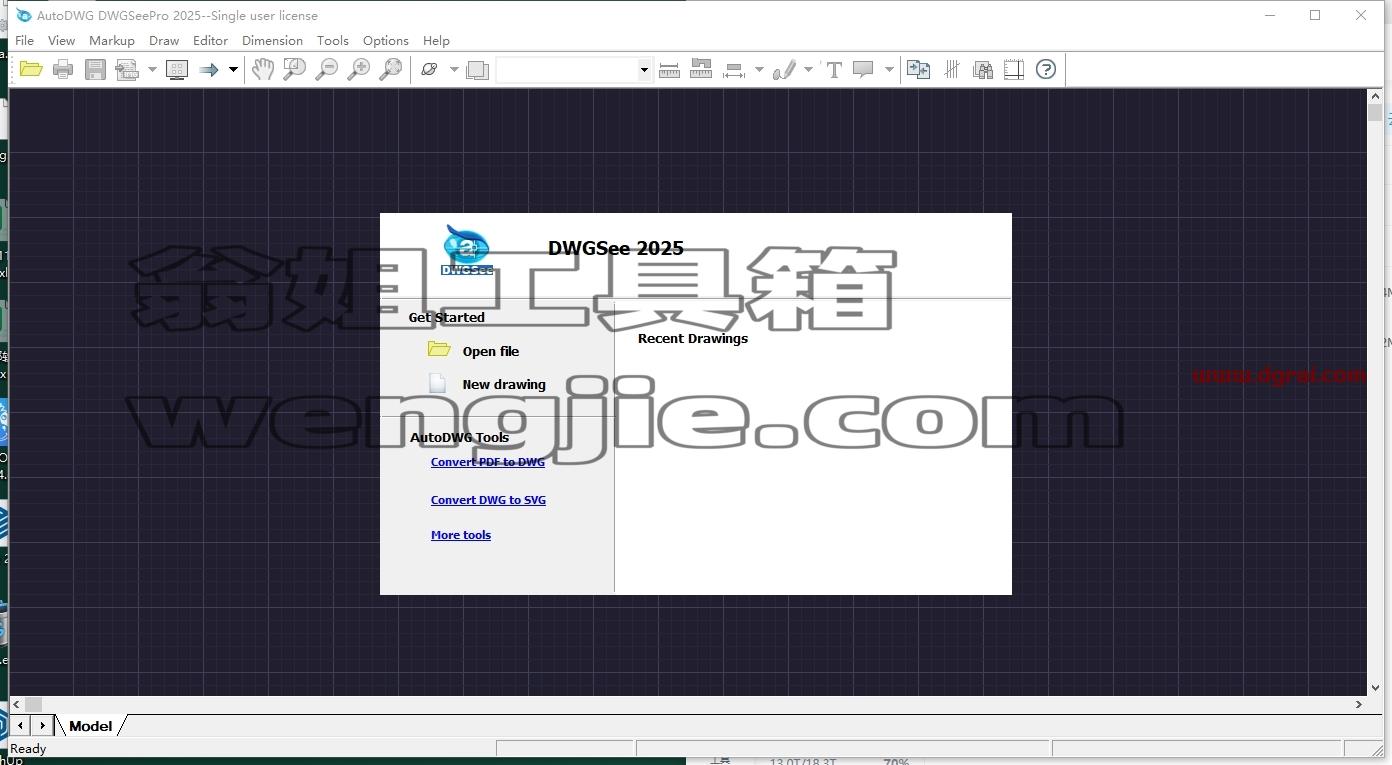Screen dimensions: 1392x765
Task: Select the freehand markup pen tool
Action: pos(784,69)
